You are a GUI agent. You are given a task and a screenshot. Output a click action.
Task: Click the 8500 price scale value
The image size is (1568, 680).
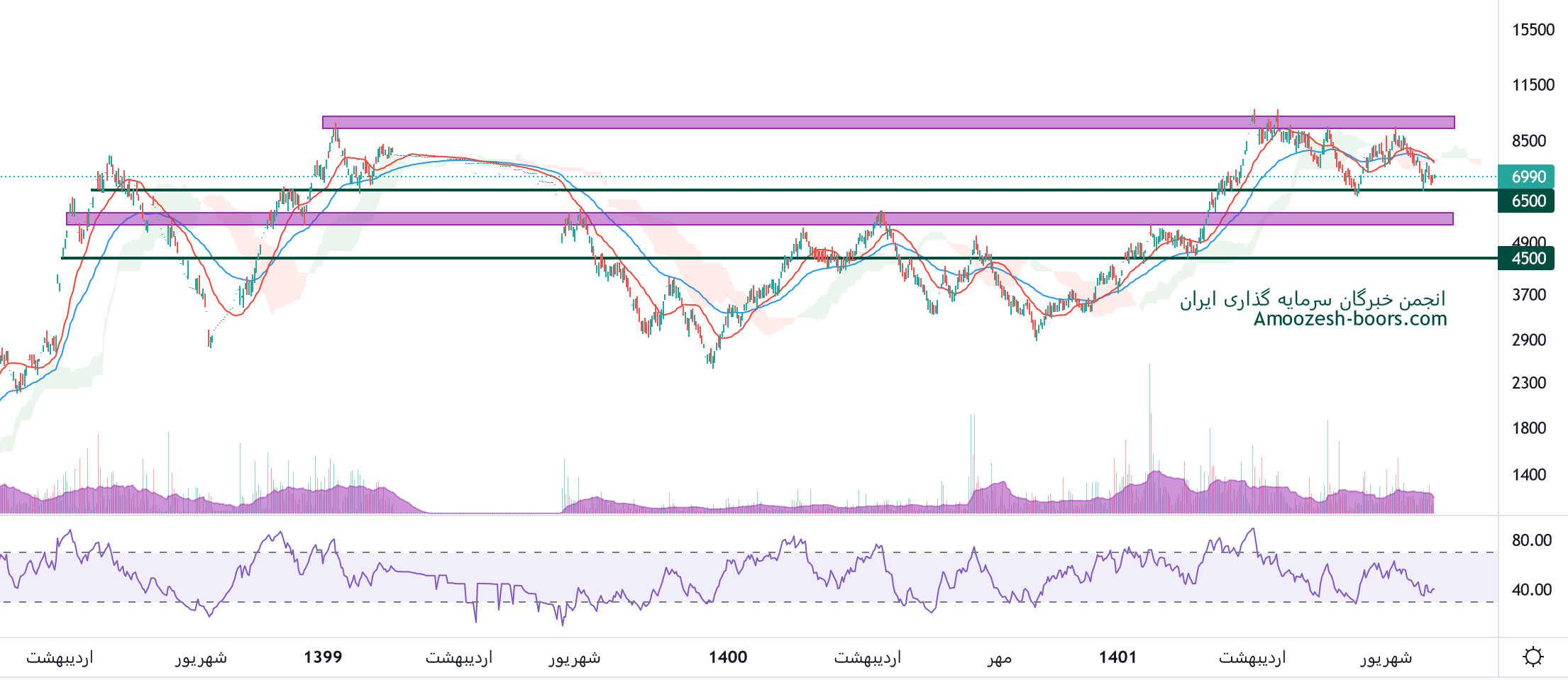coord(1529,140)
